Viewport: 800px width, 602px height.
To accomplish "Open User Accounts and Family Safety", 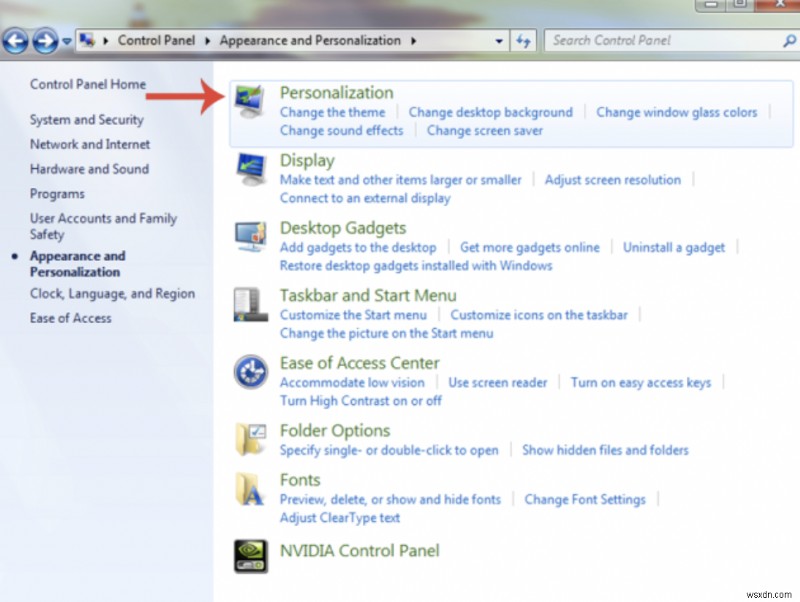I will [x=103, y=227].
